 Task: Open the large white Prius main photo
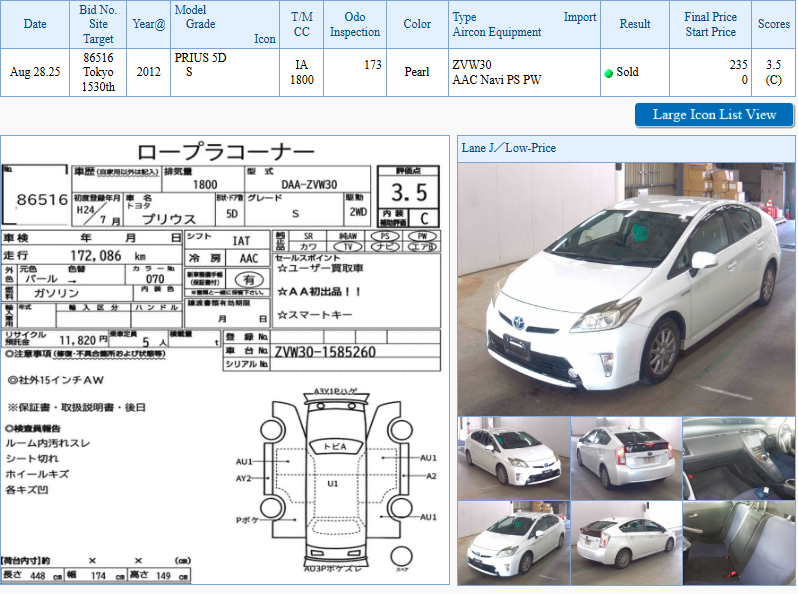[x=626, y=288]
